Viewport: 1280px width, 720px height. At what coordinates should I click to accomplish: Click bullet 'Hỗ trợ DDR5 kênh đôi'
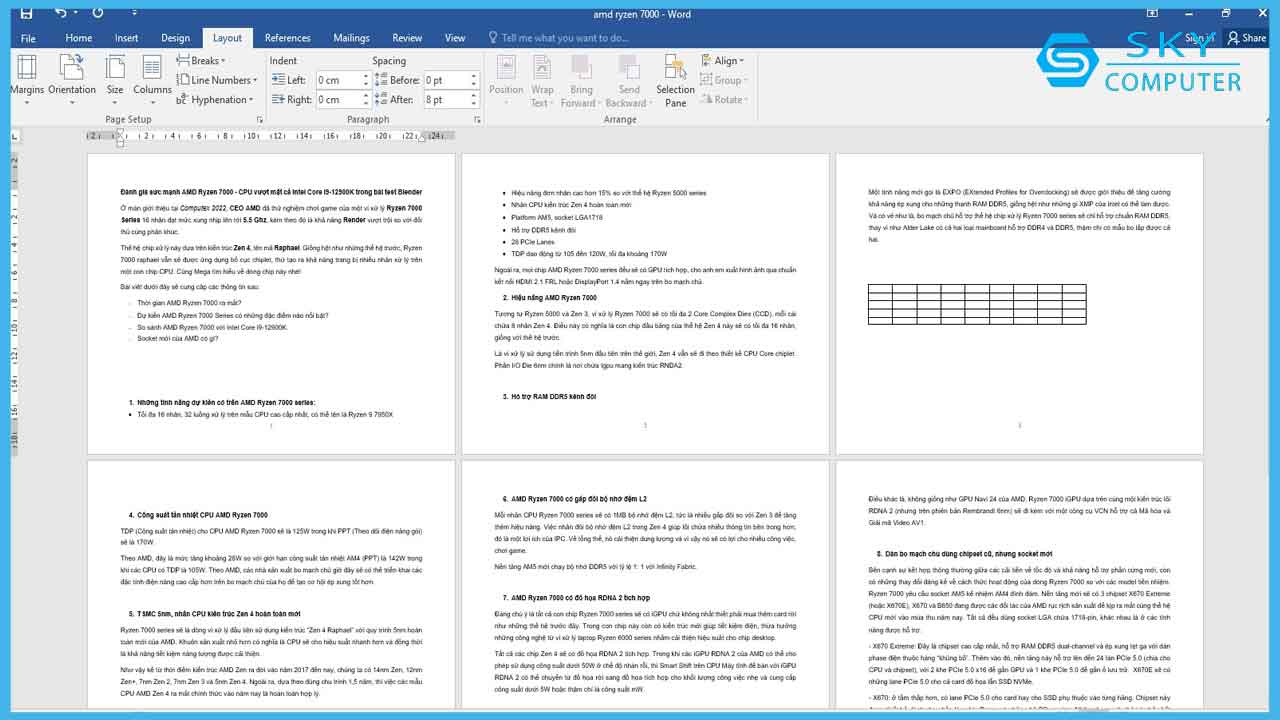544,229
